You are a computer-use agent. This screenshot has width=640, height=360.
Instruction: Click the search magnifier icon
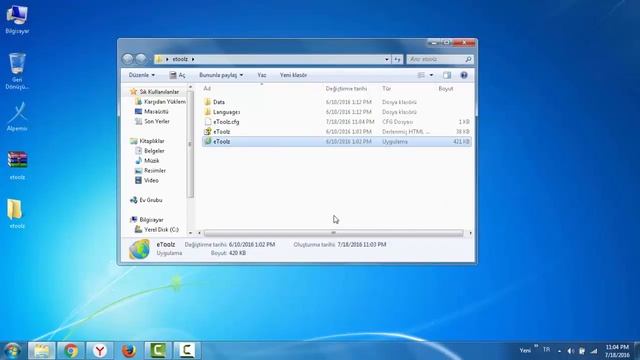click(x=468, y=60)
